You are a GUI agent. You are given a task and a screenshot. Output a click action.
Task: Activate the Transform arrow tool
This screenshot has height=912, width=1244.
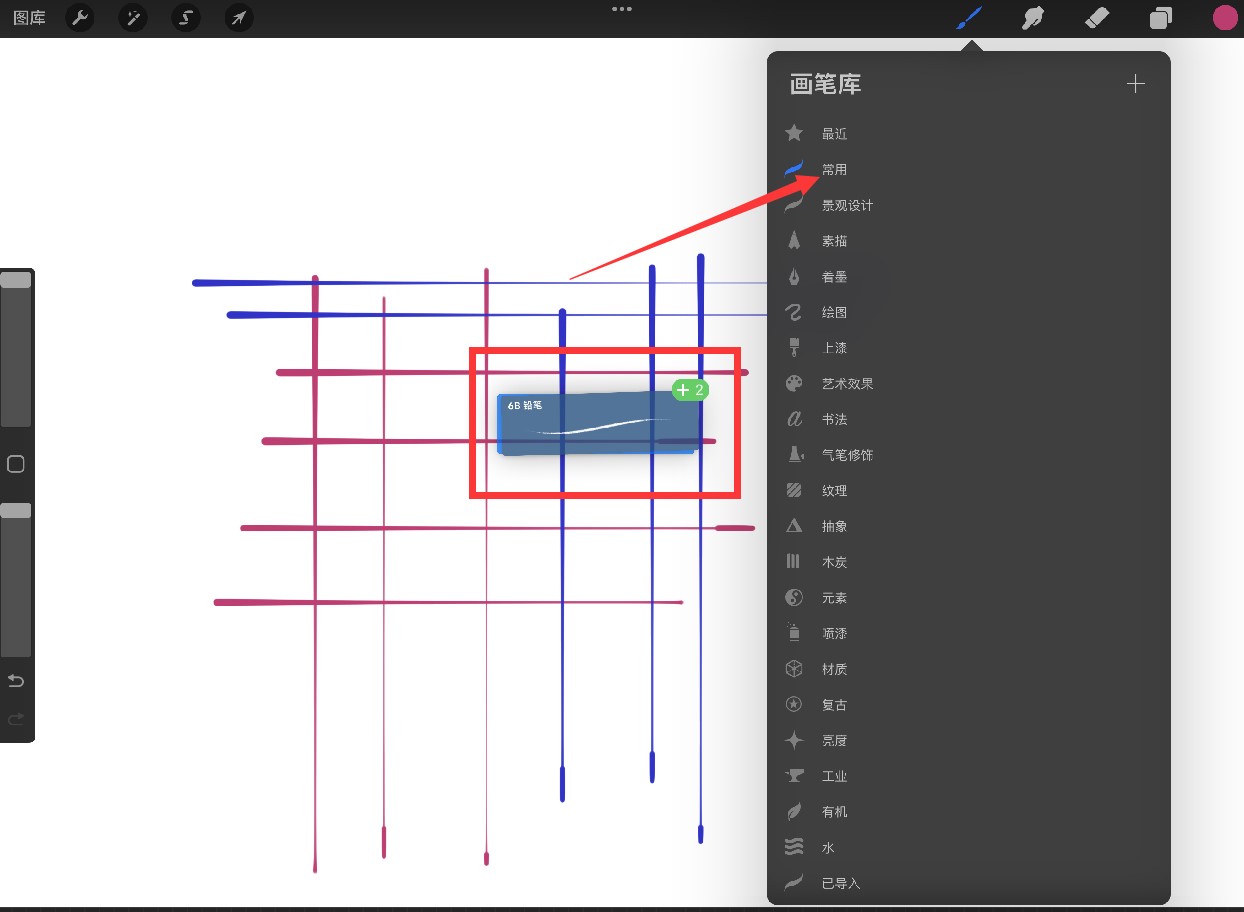tap(238, 18)
